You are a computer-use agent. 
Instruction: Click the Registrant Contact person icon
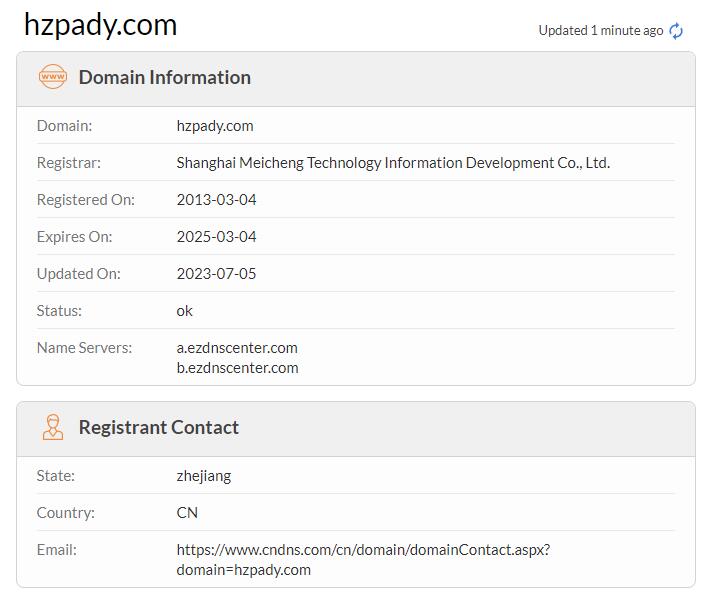pyautogui.click(x=52, y=427)
